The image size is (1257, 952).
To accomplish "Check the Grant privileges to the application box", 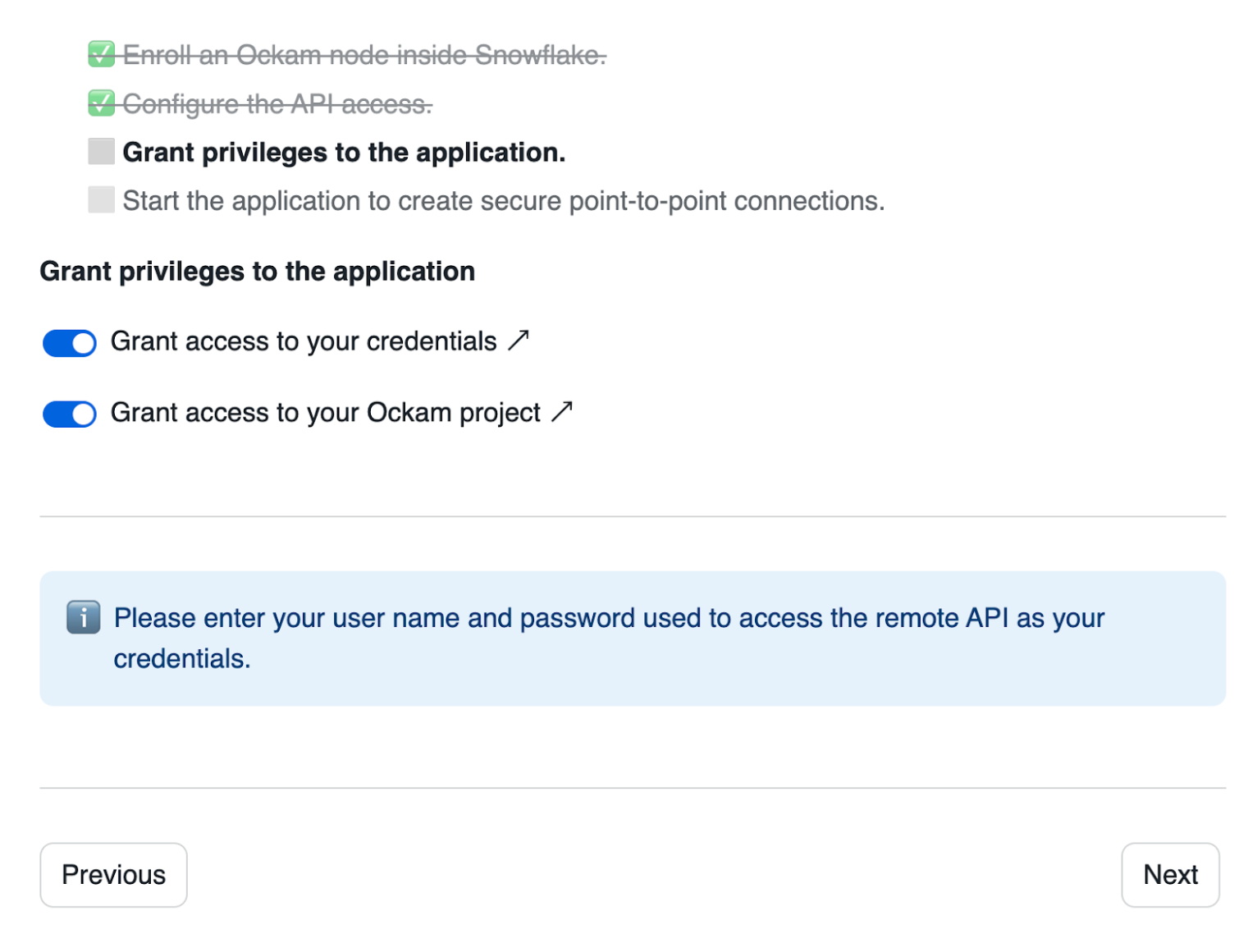I will tap(101, 152).
